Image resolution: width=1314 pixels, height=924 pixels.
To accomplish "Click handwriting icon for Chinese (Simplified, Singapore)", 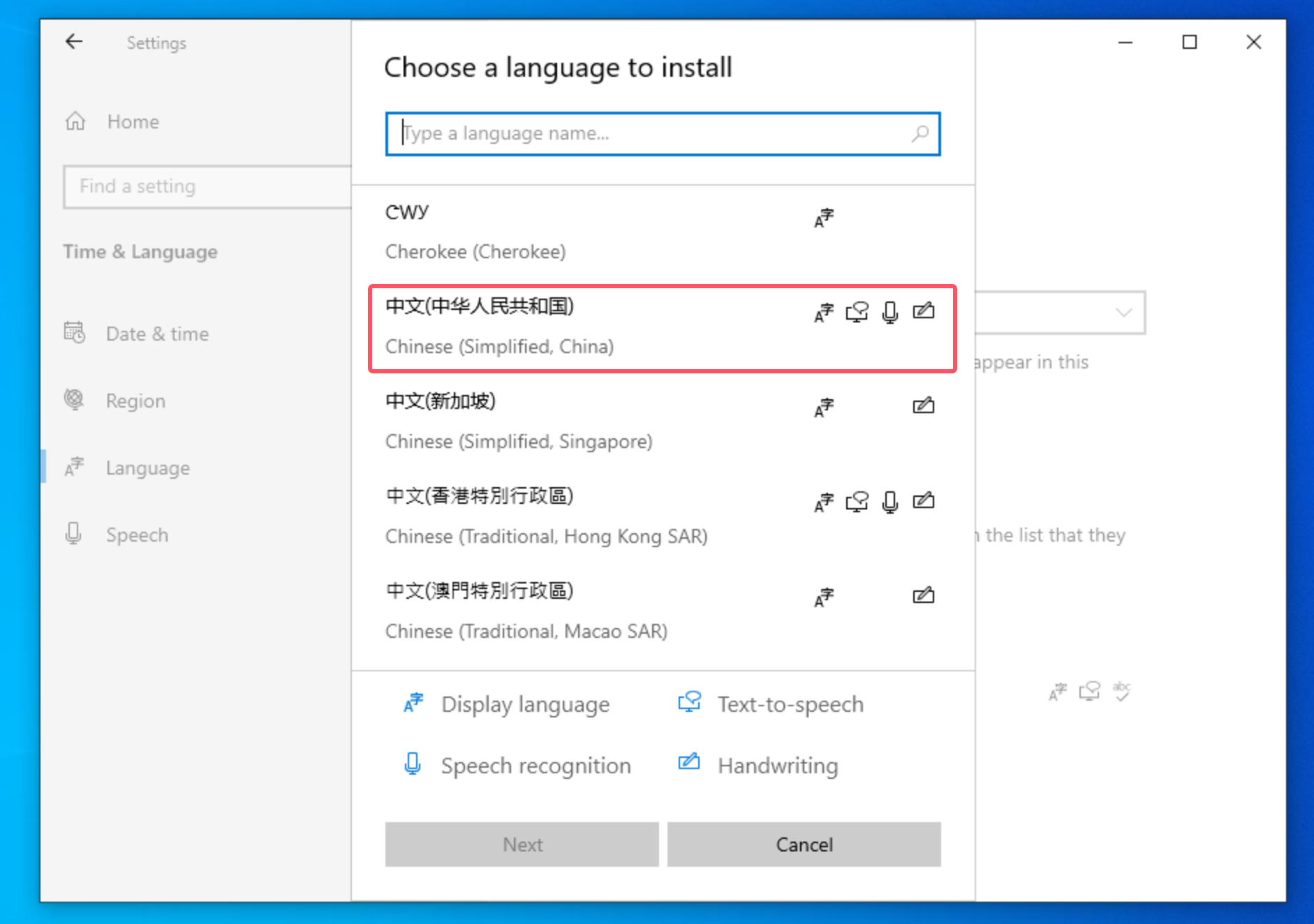I will (x=923, y=405).
